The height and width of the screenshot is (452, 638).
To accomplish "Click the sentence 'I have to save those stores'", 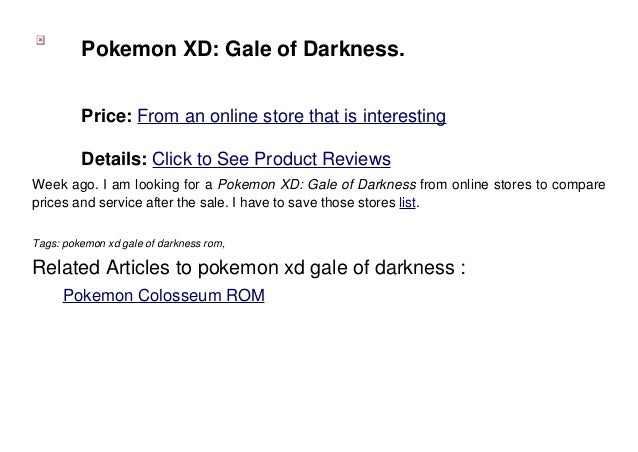I will click(x=314, y=203).
